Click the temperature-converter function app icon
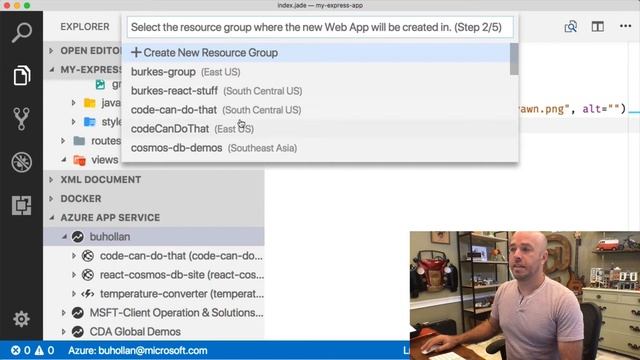Viewport: 640px width, 360px height. pos(88,294)
